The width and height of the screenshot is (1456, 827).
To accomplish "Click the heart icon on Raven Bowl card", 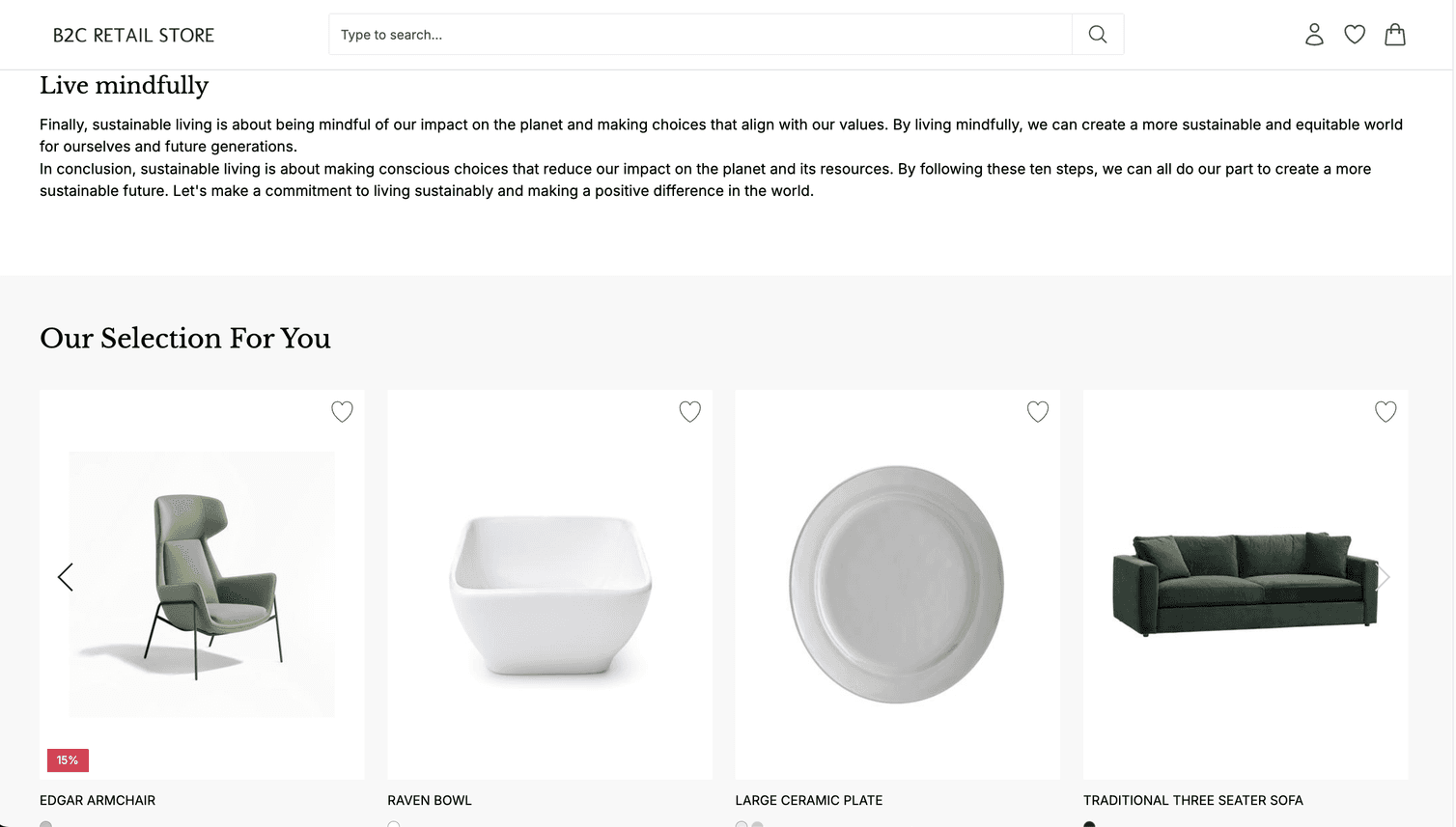I will (x=689, y=411).
